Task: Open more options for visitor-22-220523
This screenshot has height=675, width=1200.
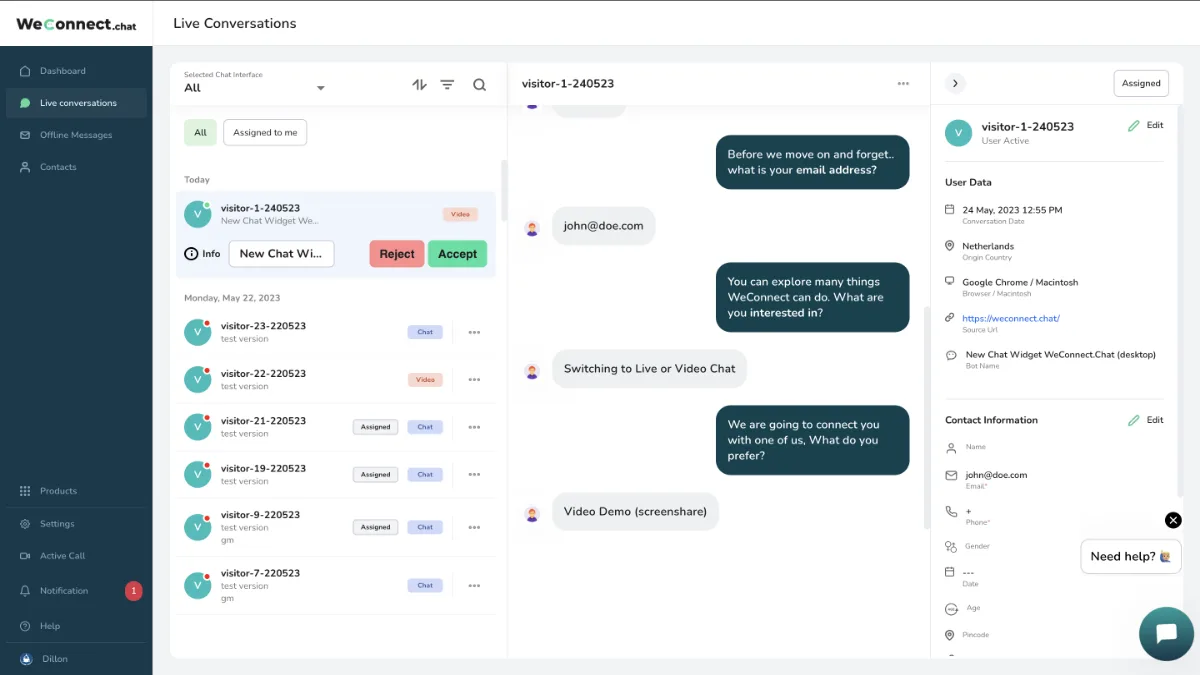Action: [x=474, y=380]
